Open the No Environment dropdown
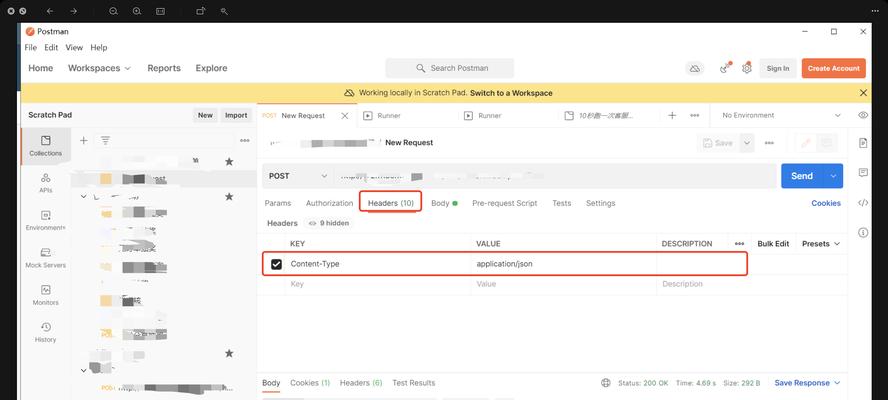 click(x=782, y=116)
